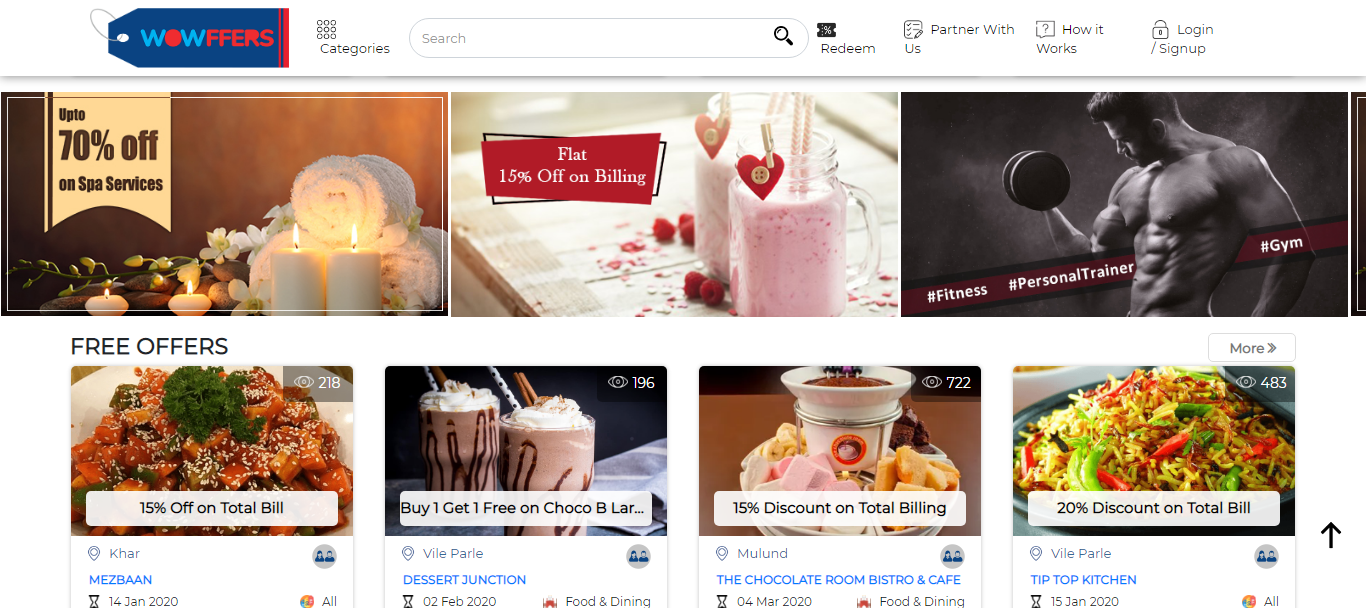This screenshot has height=608, width=1366.
Task: Click Food & Dining on Chocolate Room card
Action: [x=922, y=601]
